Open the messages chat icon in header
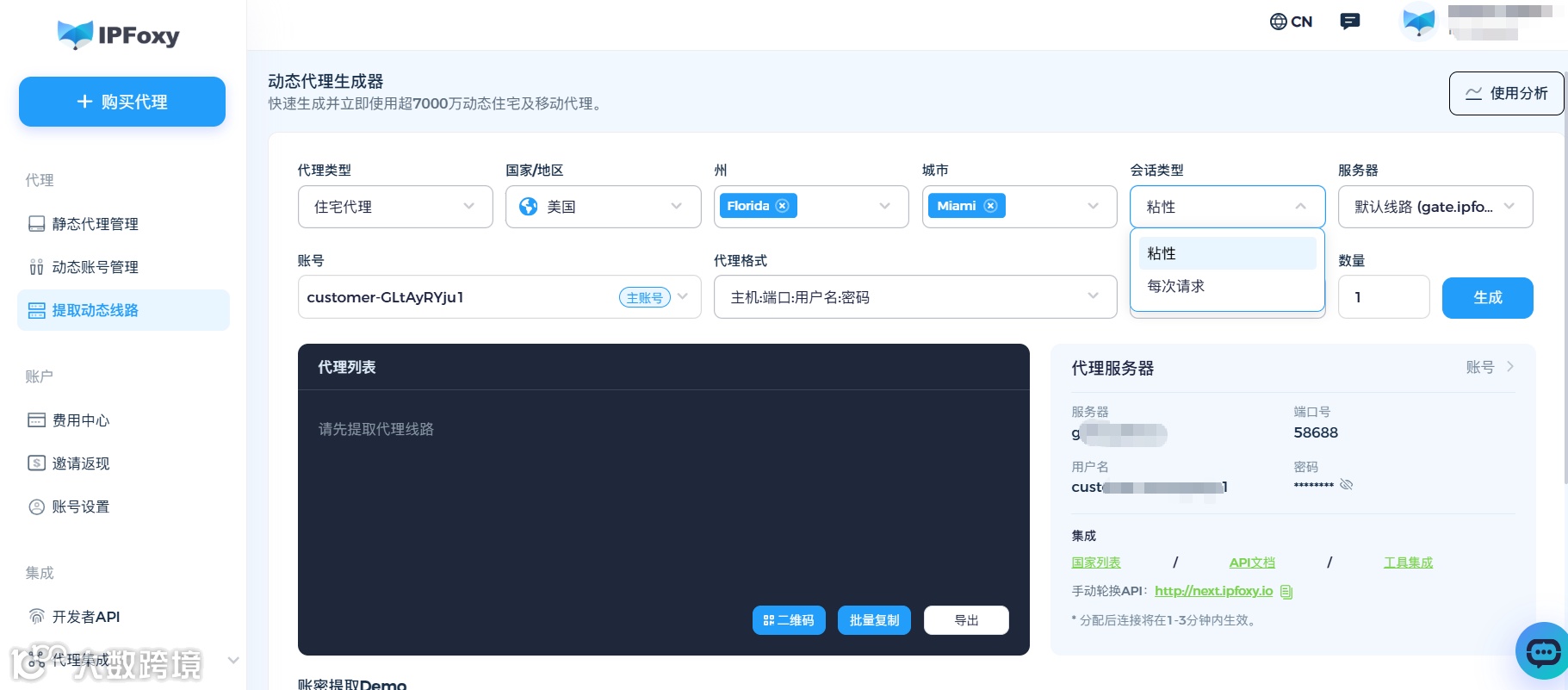Image resolution: width=1568 pixels, height=690 pixels. click(1349, 22)
